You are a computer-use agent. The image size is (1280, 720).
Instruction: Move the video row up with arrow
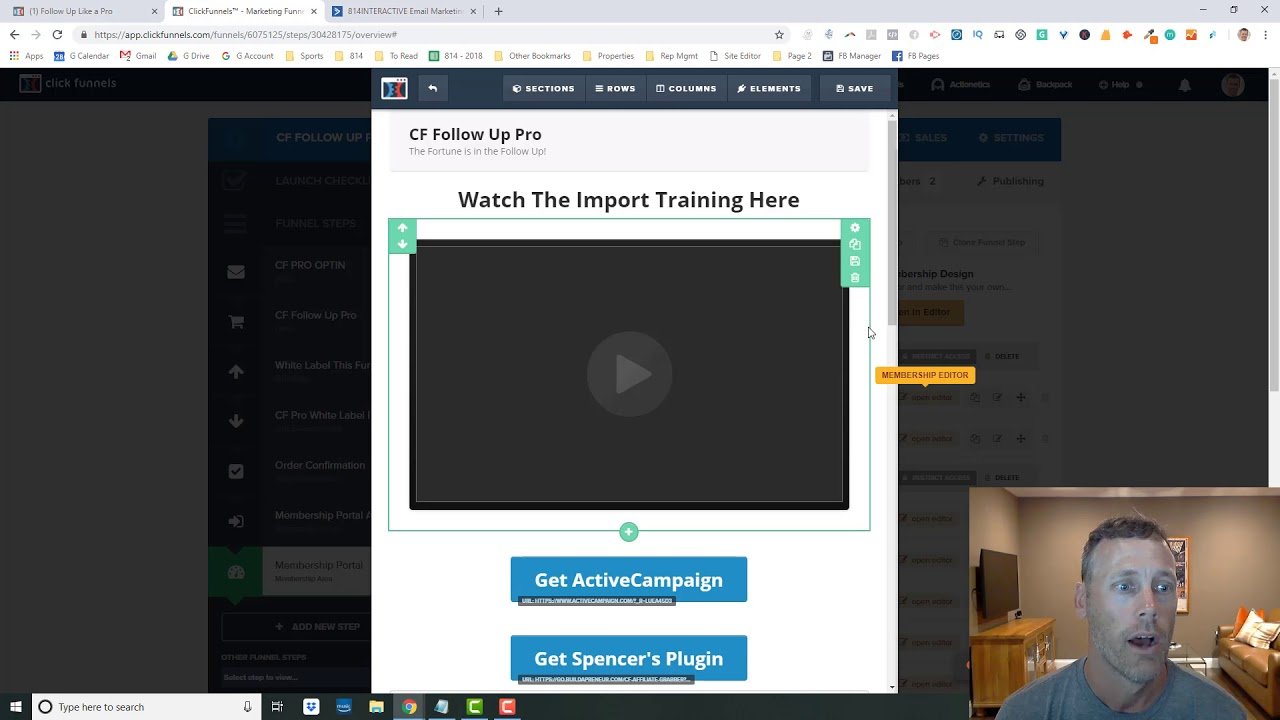(x=402, y=228)
